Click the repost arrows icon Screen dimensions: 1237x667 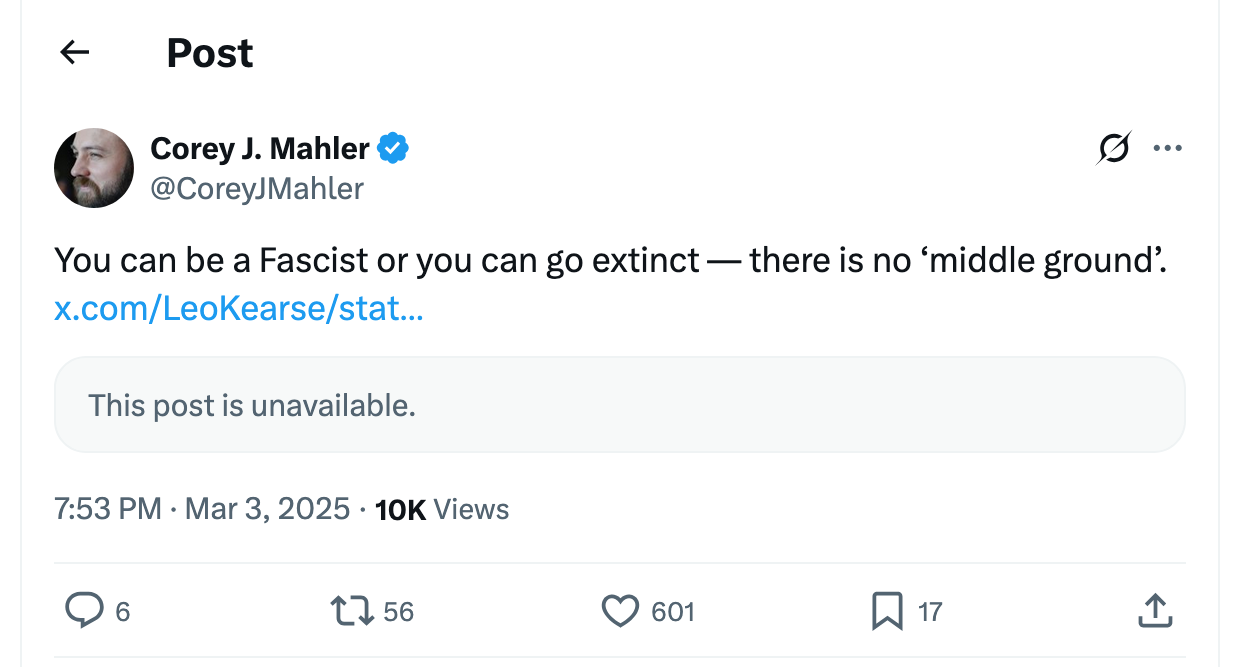click(352, 610)
